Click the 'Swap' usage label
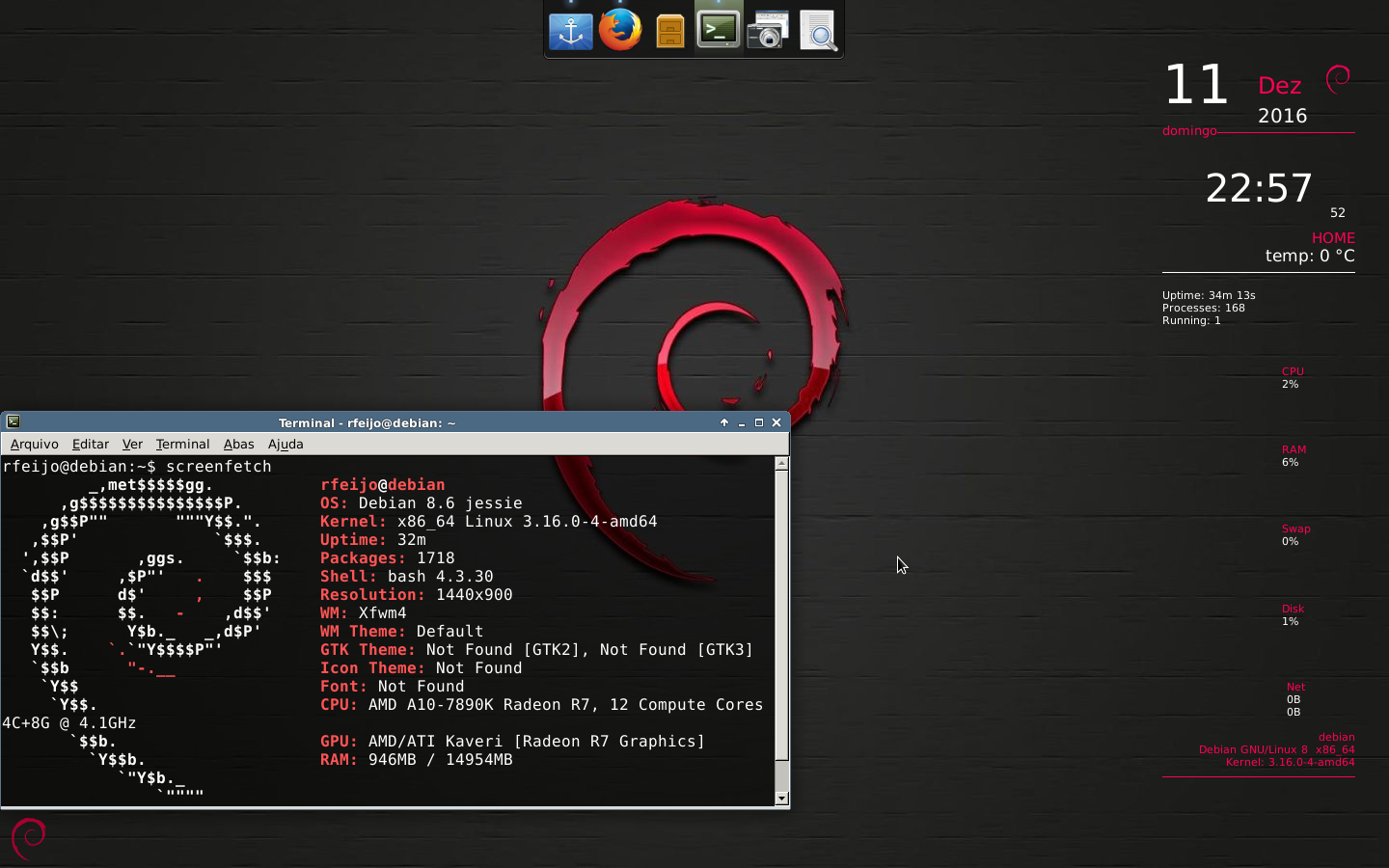The height and width of the screenshot is (868, 1389). 1296,529
